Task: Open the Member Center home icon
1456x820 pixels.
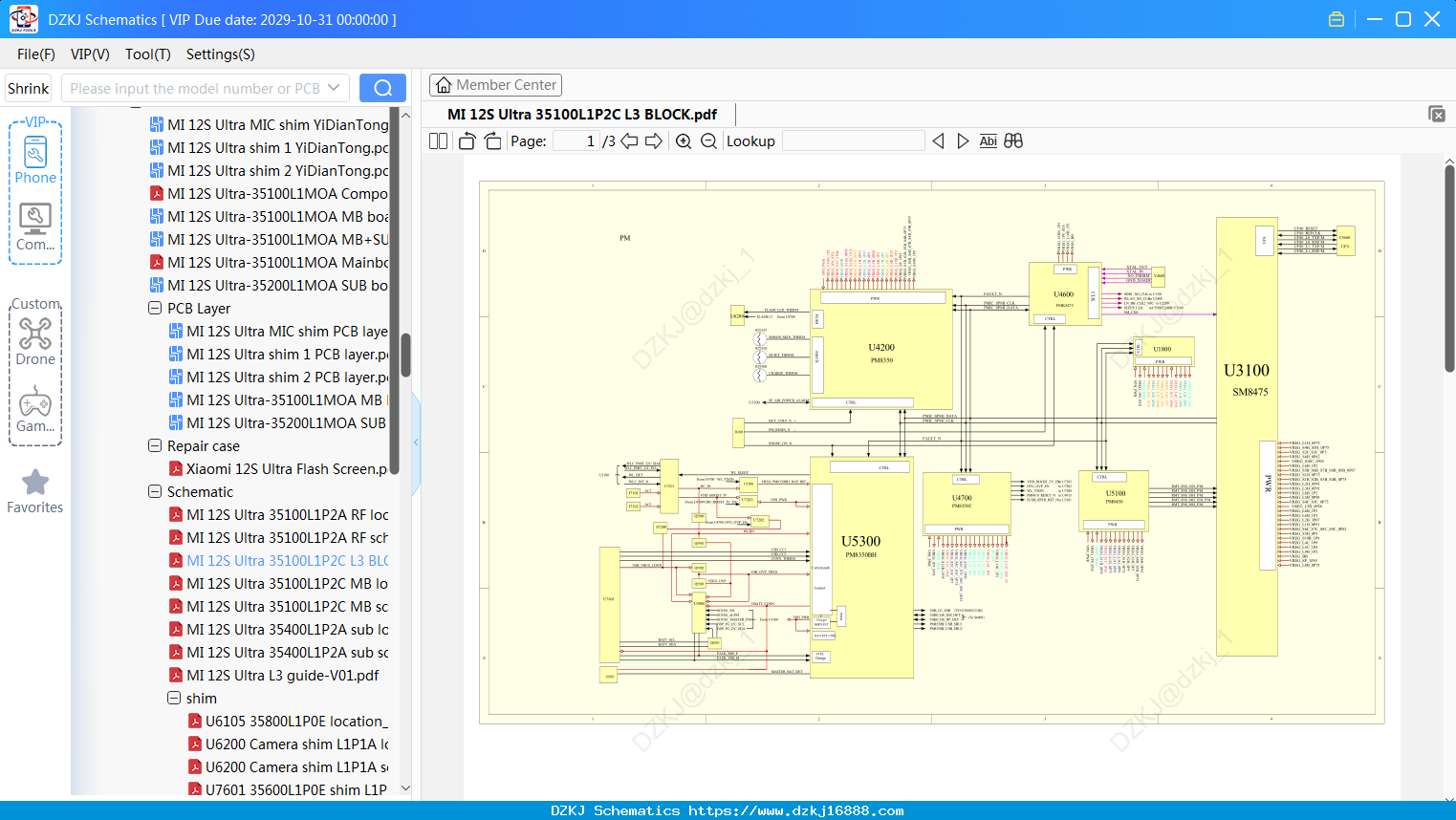Action: 444,85
